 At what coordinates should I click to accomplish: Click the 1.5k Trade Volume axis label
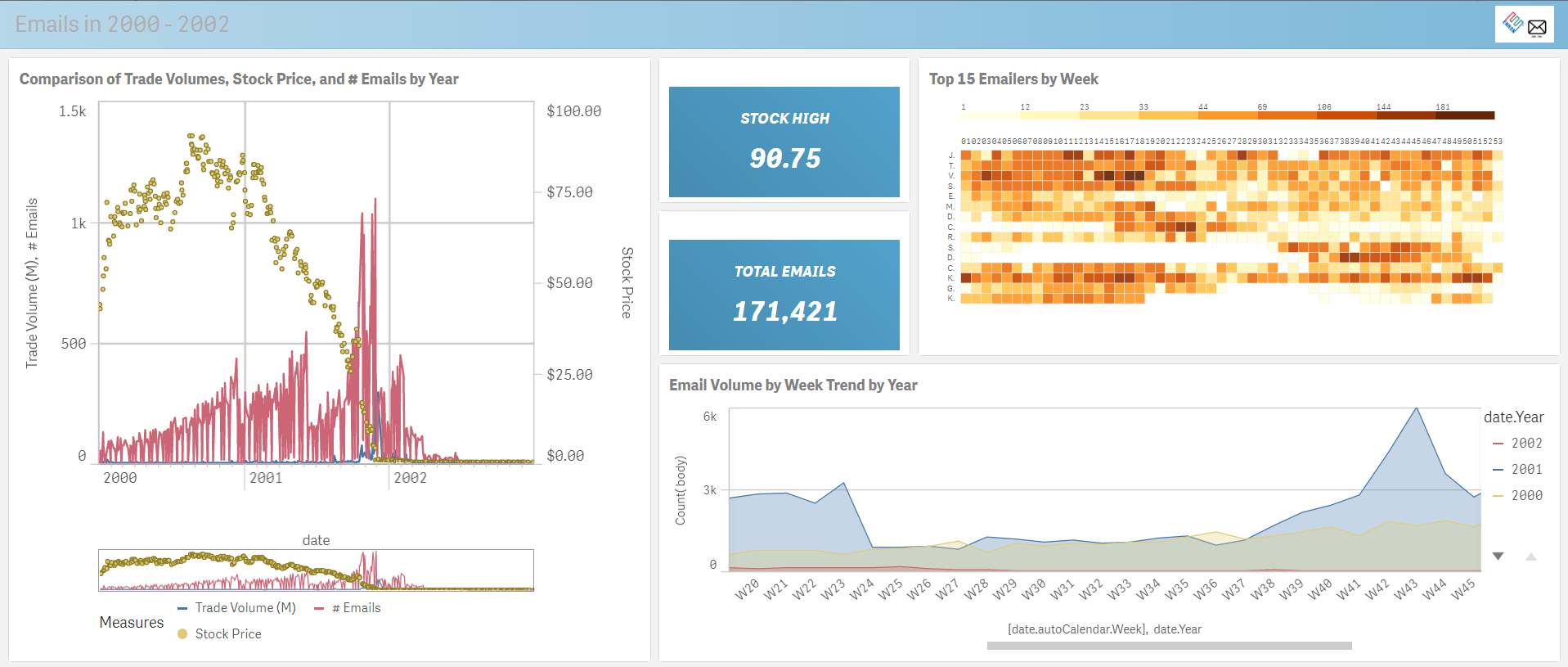73,111
